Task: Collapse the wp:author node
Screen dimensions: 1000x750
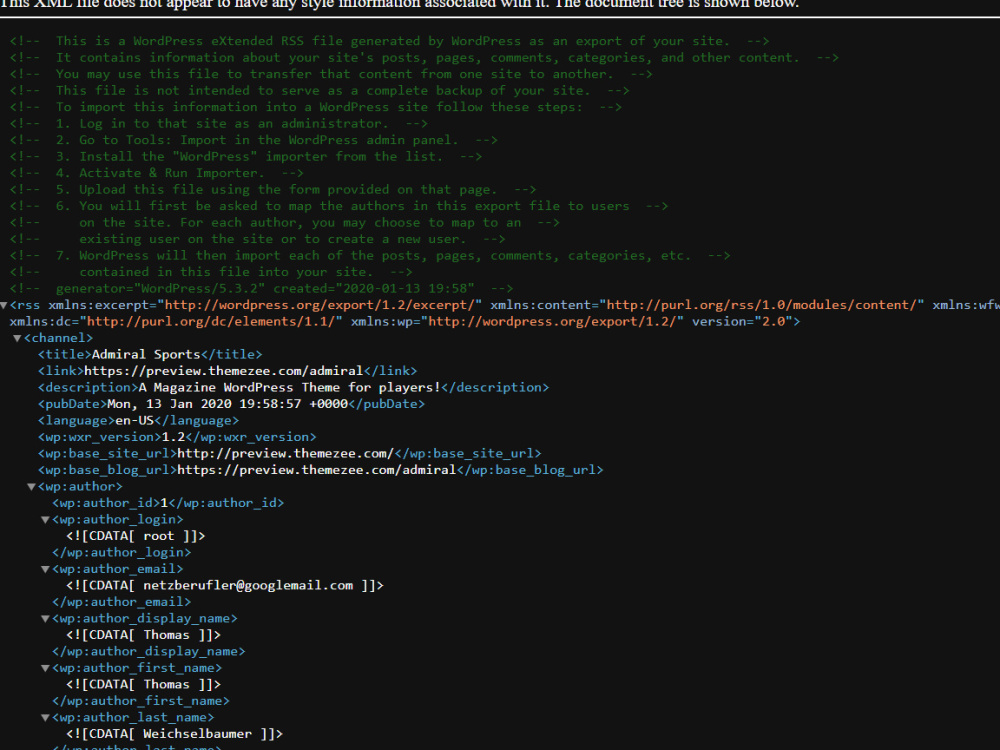Action: coord(31,487)
